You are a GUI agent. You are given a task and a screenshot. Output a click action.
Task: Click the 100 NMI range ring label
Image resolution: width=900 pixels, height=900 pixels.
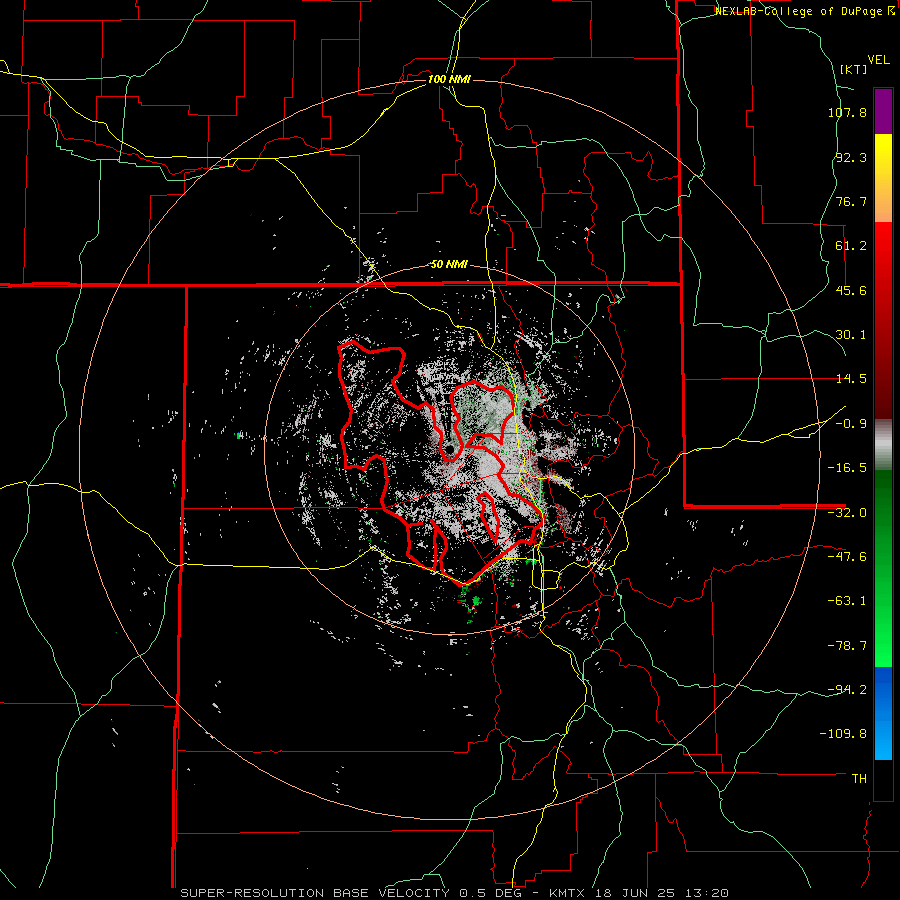tap(449, 79)
